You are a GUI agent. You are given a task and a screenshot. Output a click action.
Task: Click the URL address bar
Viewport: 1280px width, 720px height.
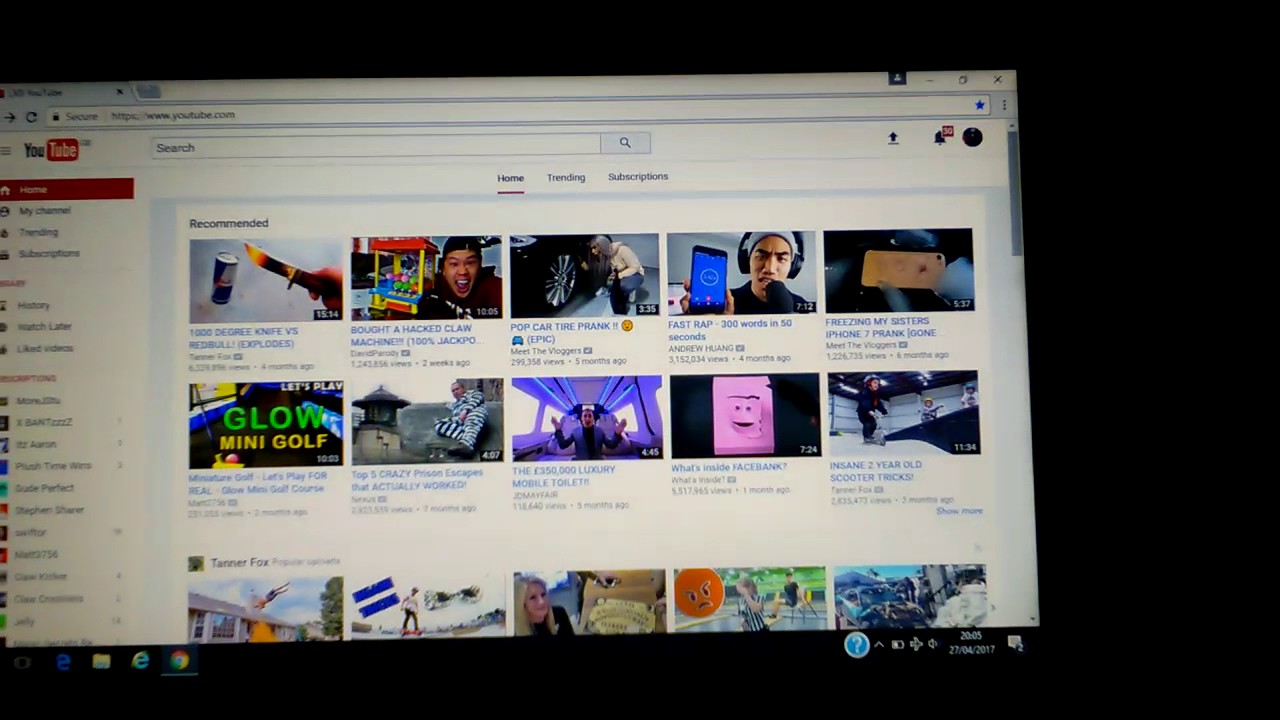(x=520, y=110)
